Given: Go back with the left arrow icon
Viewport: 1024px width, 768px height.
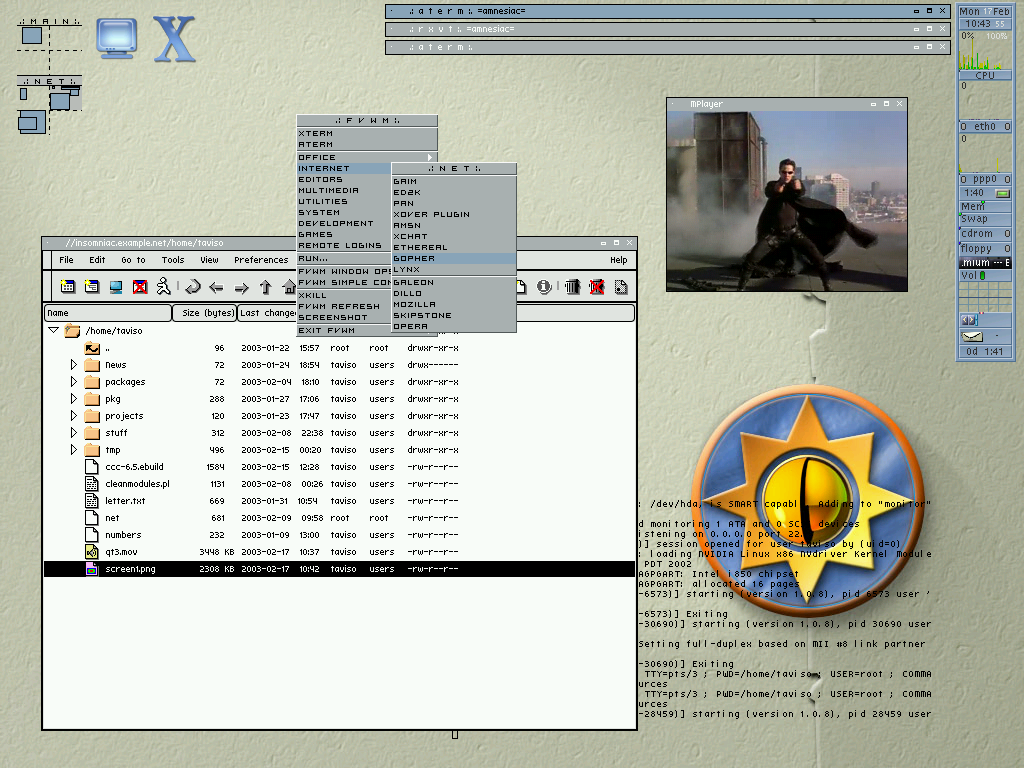Looking at the screenshot, I should (x=216, y=288).
